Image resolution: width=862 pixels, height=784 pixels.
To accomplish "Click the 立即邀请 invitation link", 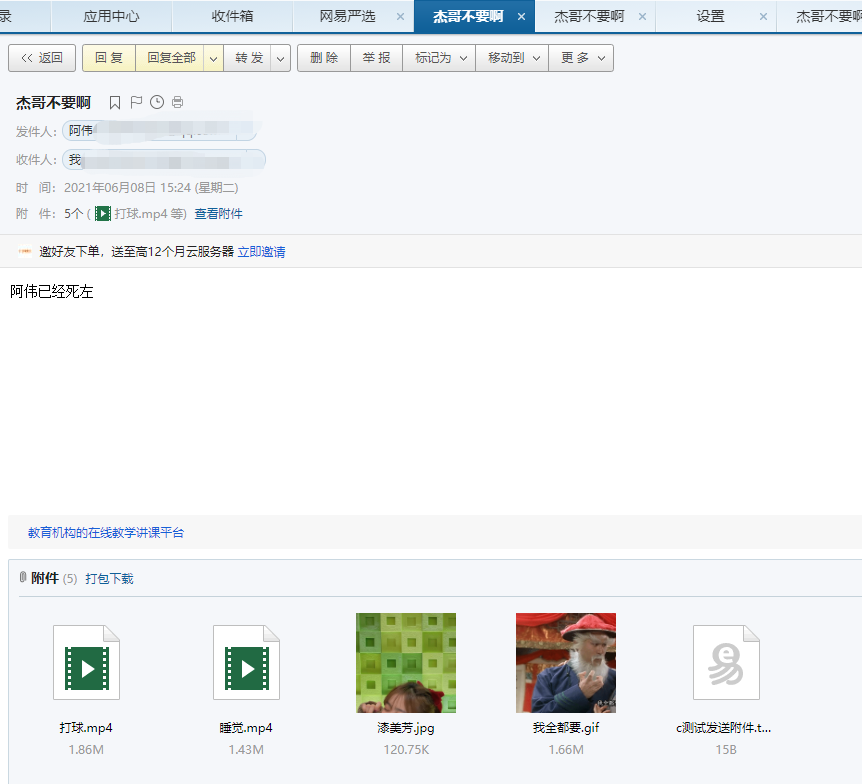I will pos(262,251).
